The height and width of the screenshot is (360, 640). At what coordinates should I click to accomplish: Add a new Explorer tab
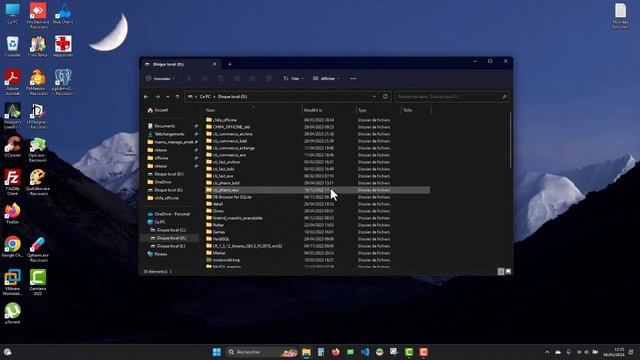tap(230, 64)
